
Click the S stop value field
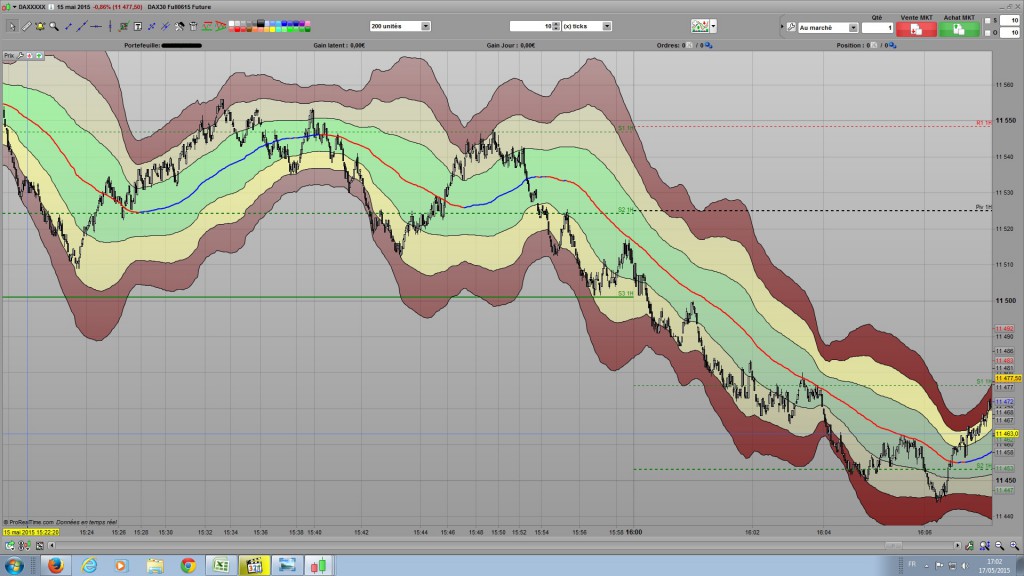[x=1010, y=21]
